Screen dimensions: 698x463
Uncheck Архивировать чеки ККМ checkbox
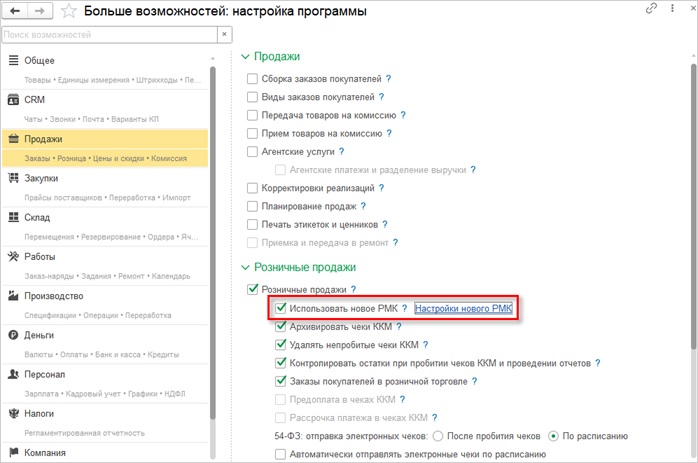pyautogui.click(x=280, y=326)
